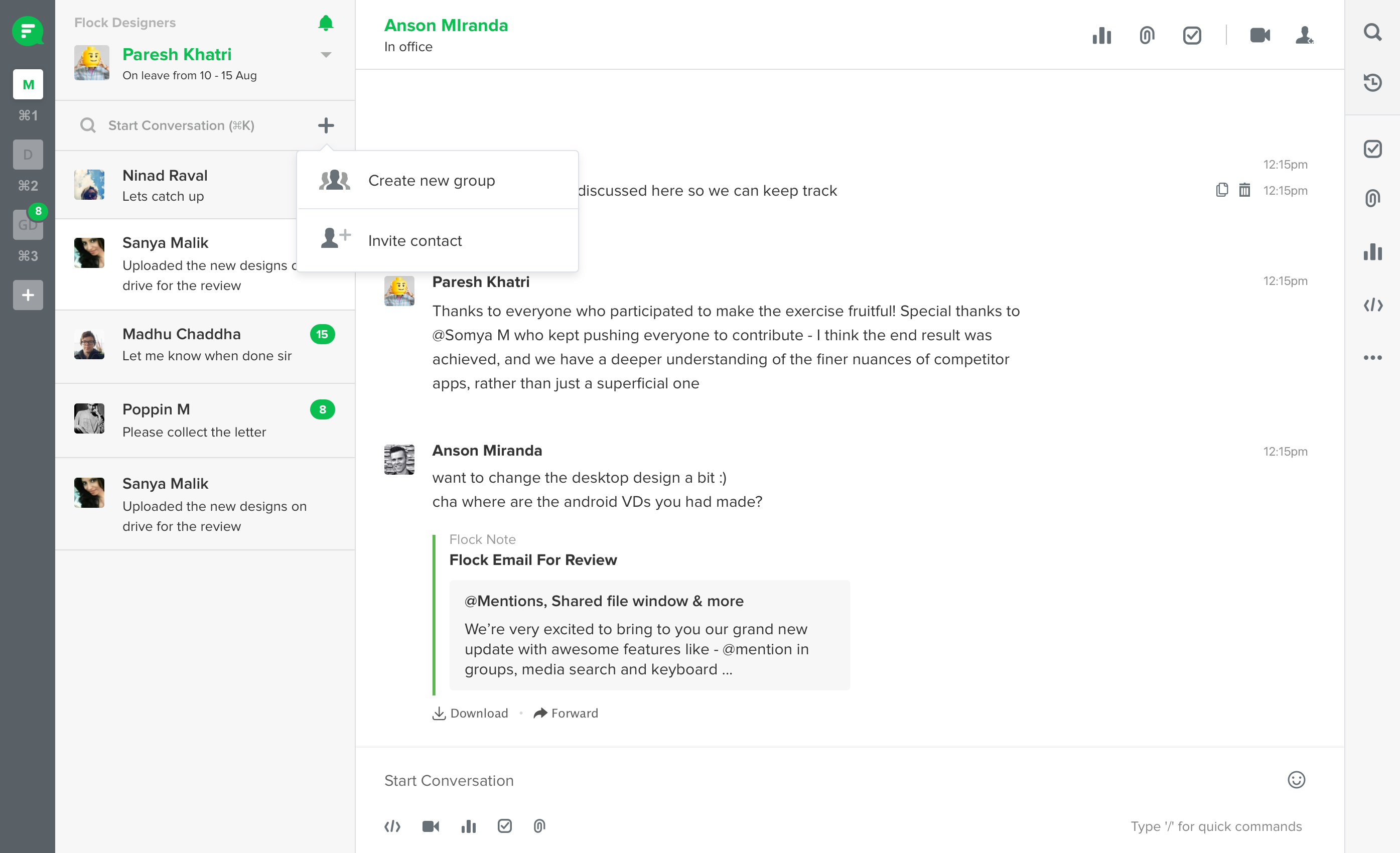Open Ninad Raval conversation
This screenshot has width=1400, height=853.
(x=176, y=185)
